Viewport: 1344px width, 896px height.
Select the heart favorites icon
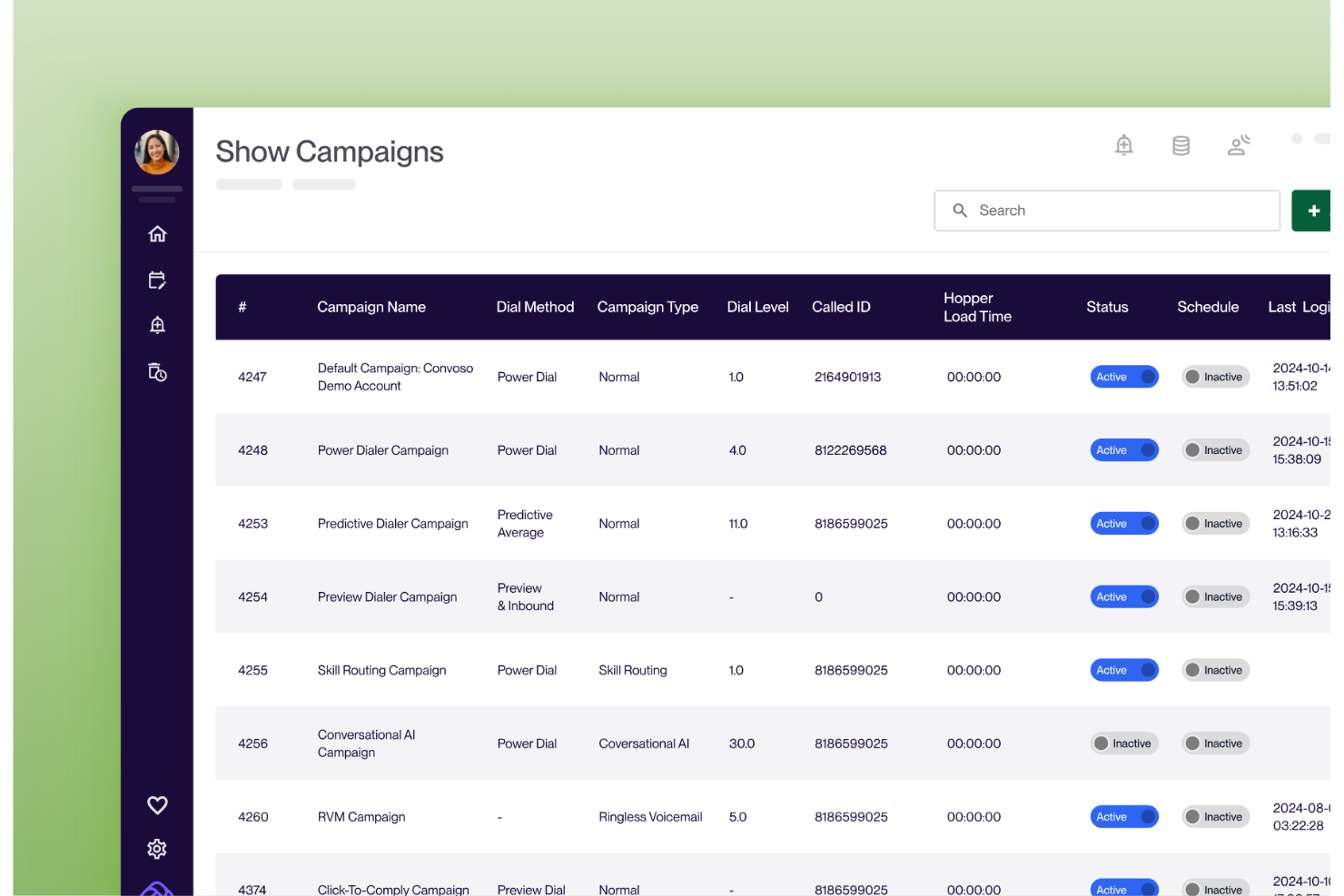(x=157, y=804)
